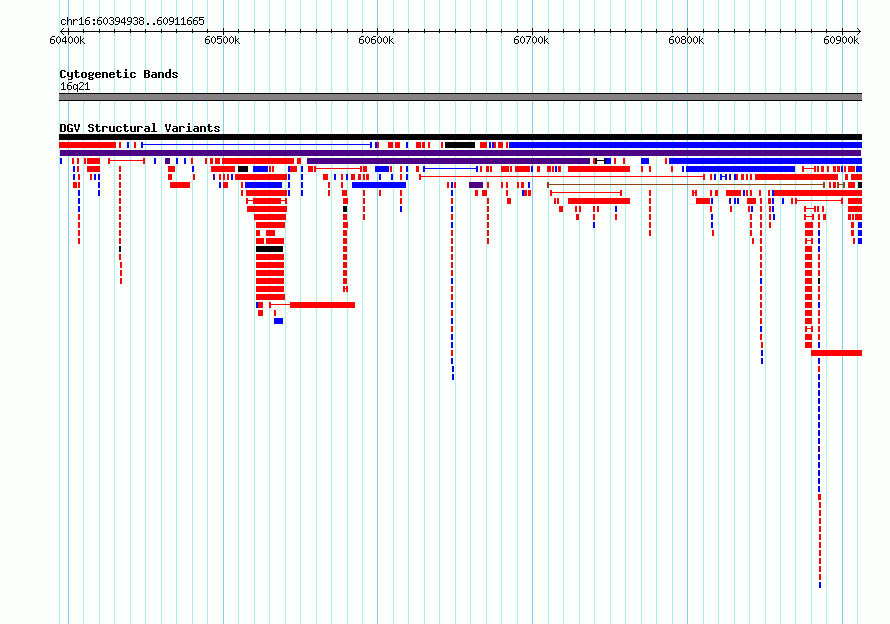Click the long red bar below the stacked red column
Screen dimensions: 890x624
tap(322, 305)
